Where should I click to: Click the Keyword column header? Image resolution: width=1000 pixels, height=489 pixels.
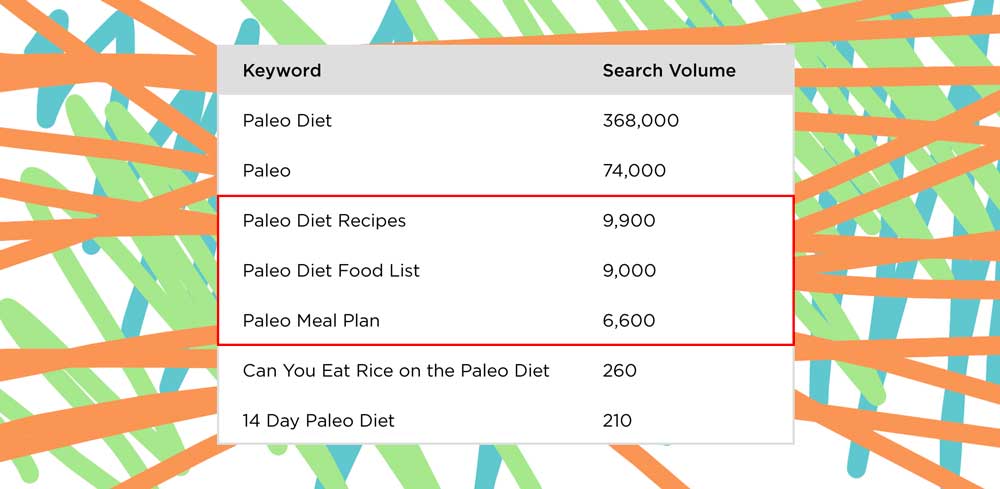pyautogui.click(x=281, y=70)
